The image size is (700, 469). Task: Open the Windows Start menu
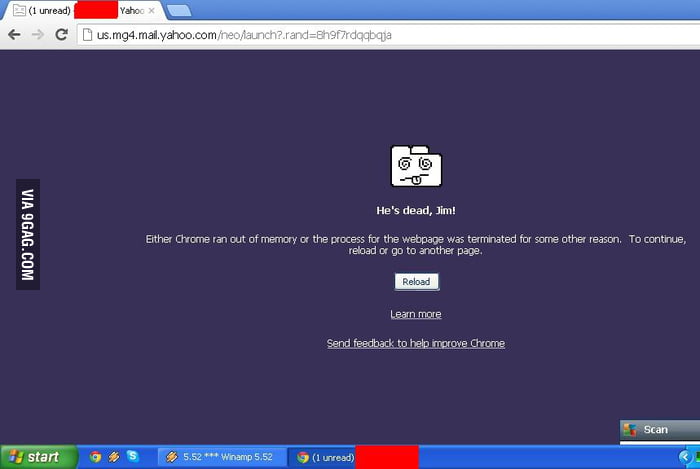[38, 457]
